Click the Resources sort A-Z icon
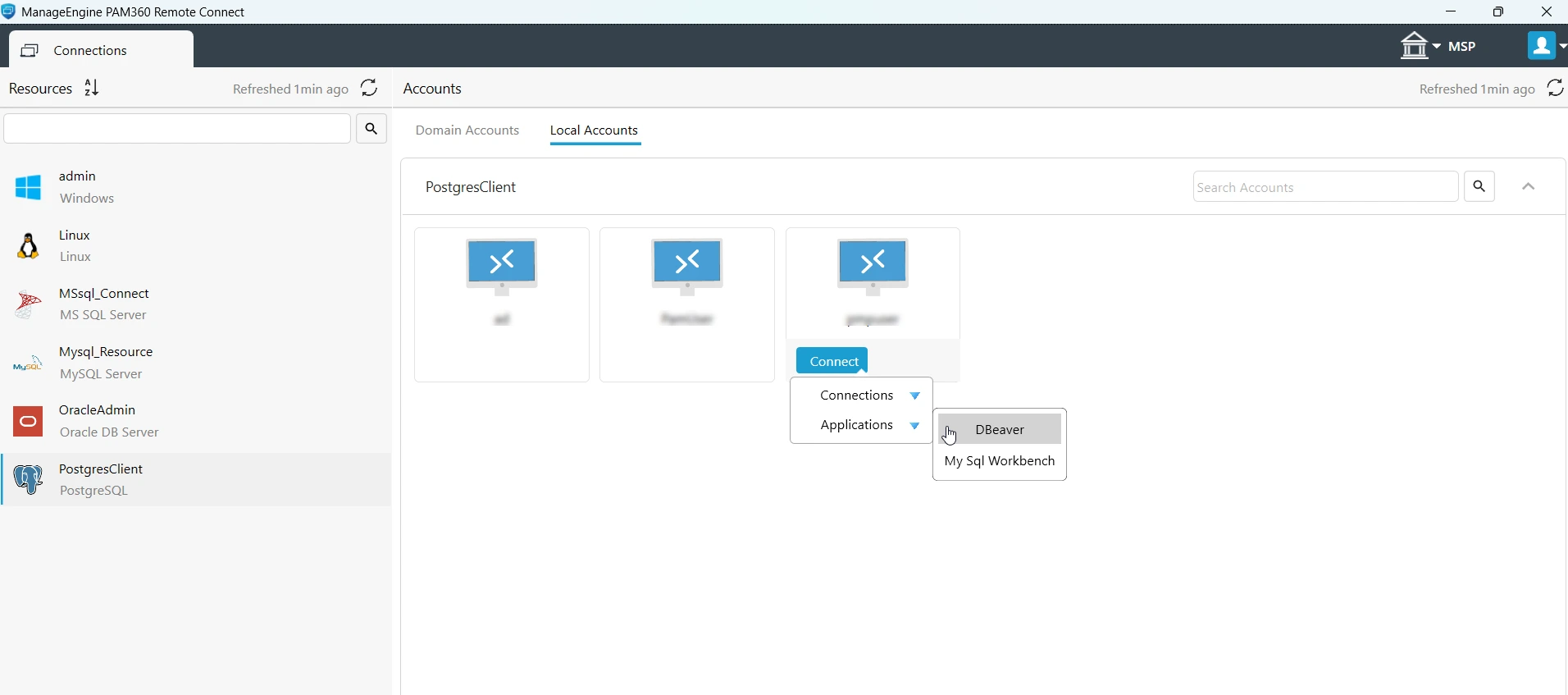The width and height of the screenshot is (1568, 695). (92, 88)
